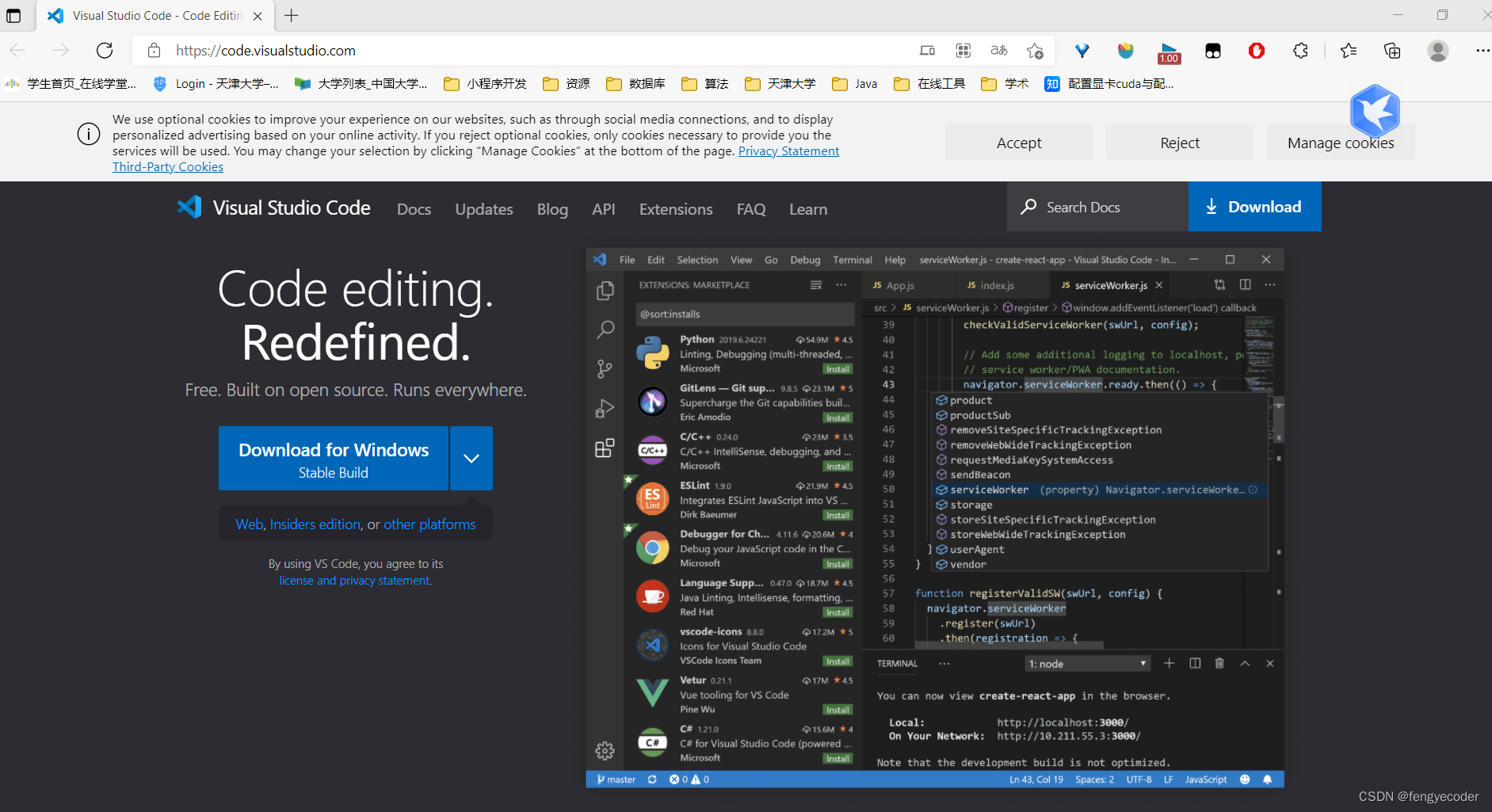The width and height of the screenshot is (1492, 812).
Task: Open the 资源 bookmark folder
Action: point(567,84)
